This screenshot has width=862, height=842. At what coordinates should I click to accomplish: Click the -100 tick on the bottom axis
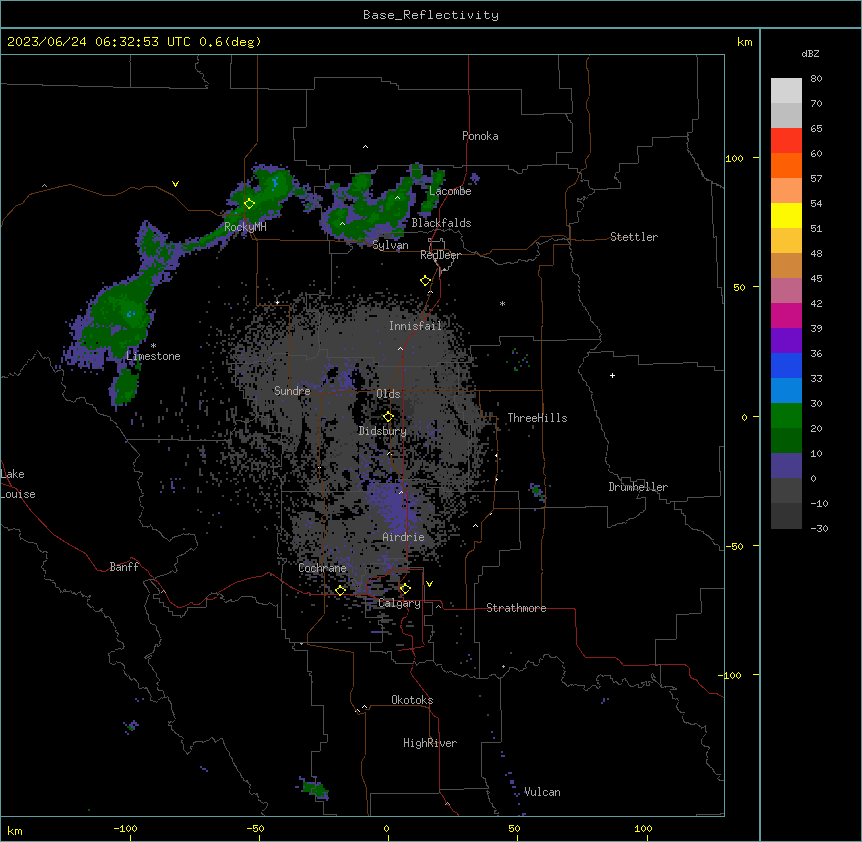125,828
